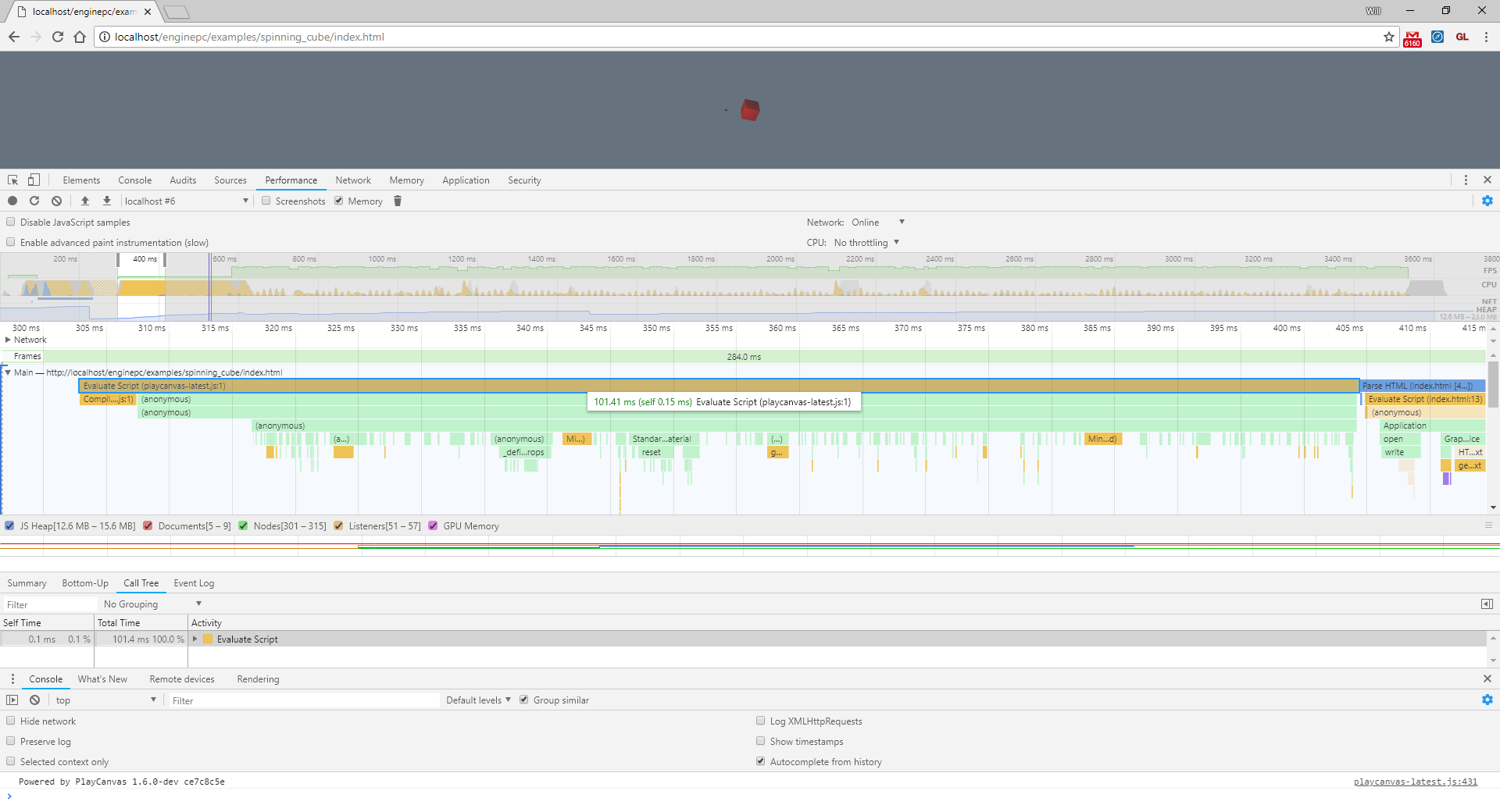1500x812 pixels.
Task: Load a profile using the upload icon
Action: click(x=85, y=201)
